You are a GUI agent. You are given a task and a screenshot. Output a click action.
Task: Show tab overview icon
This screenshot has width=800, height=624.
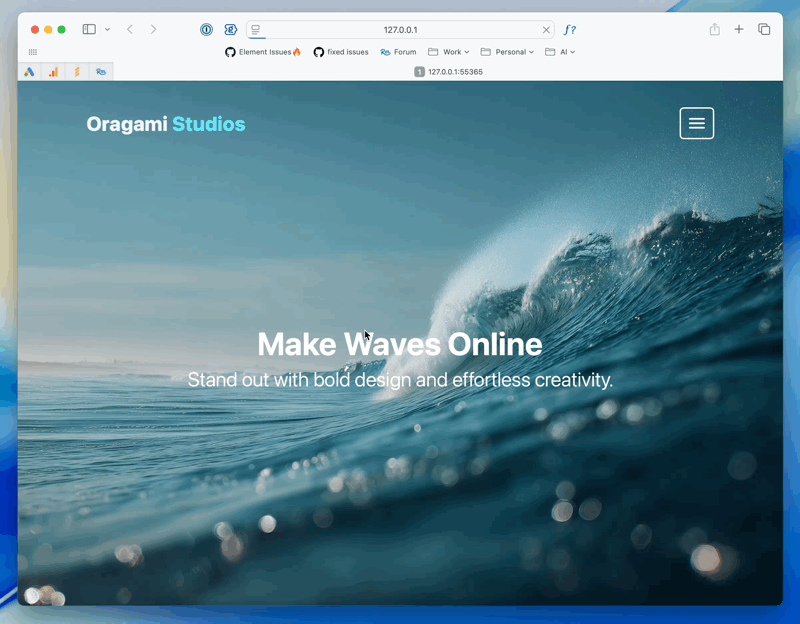pyautogui.click(x=764, y=29)
